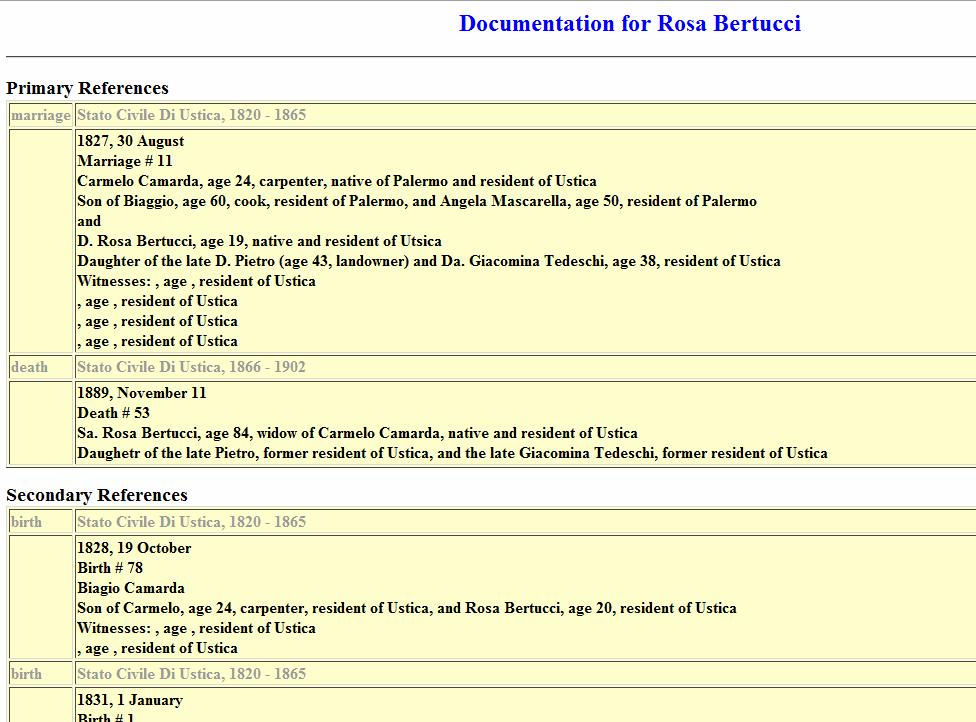
Task: Click the 'Documentation for Rosa Bertucci' heading
Action: pos(629,24)
